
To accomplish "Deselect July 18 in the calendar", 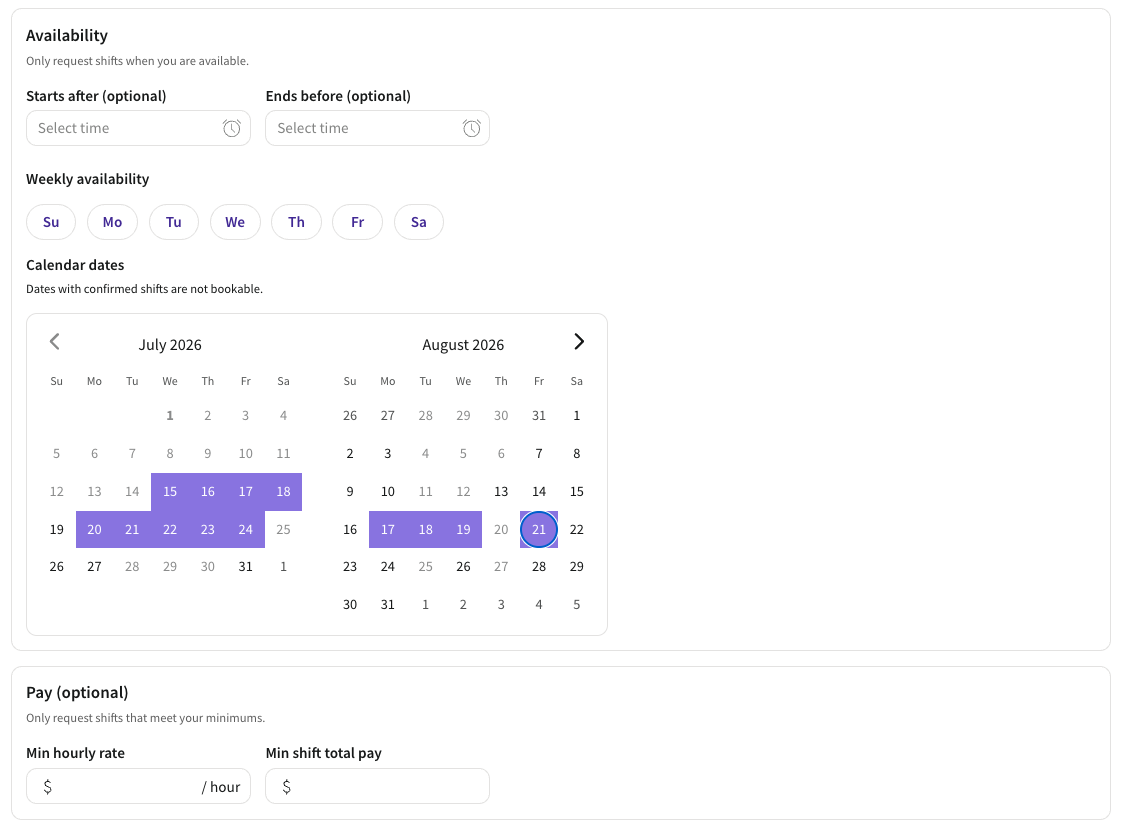I will (x=284, y=491).
